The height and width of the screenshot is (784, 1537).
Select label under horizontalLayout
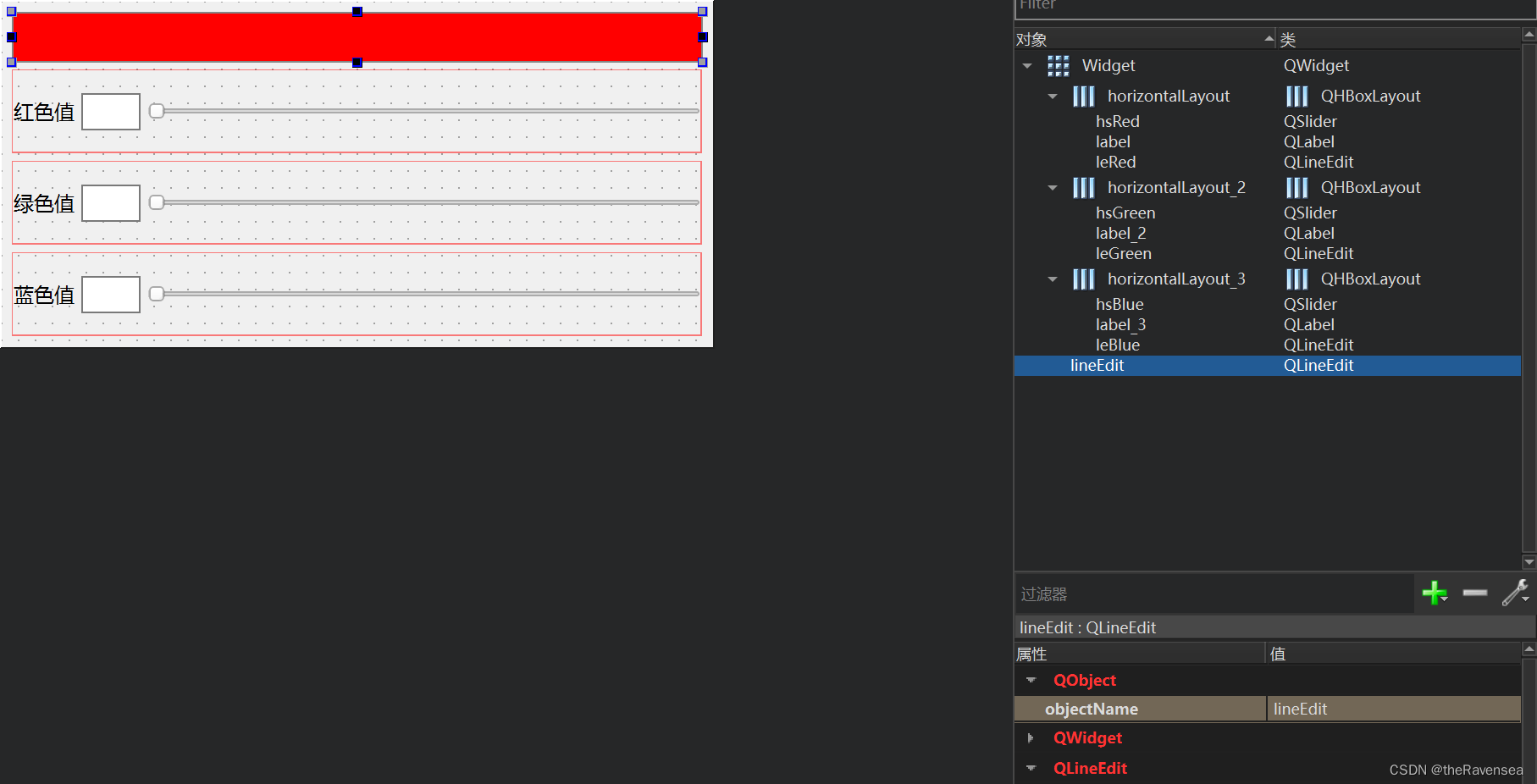1113,142
